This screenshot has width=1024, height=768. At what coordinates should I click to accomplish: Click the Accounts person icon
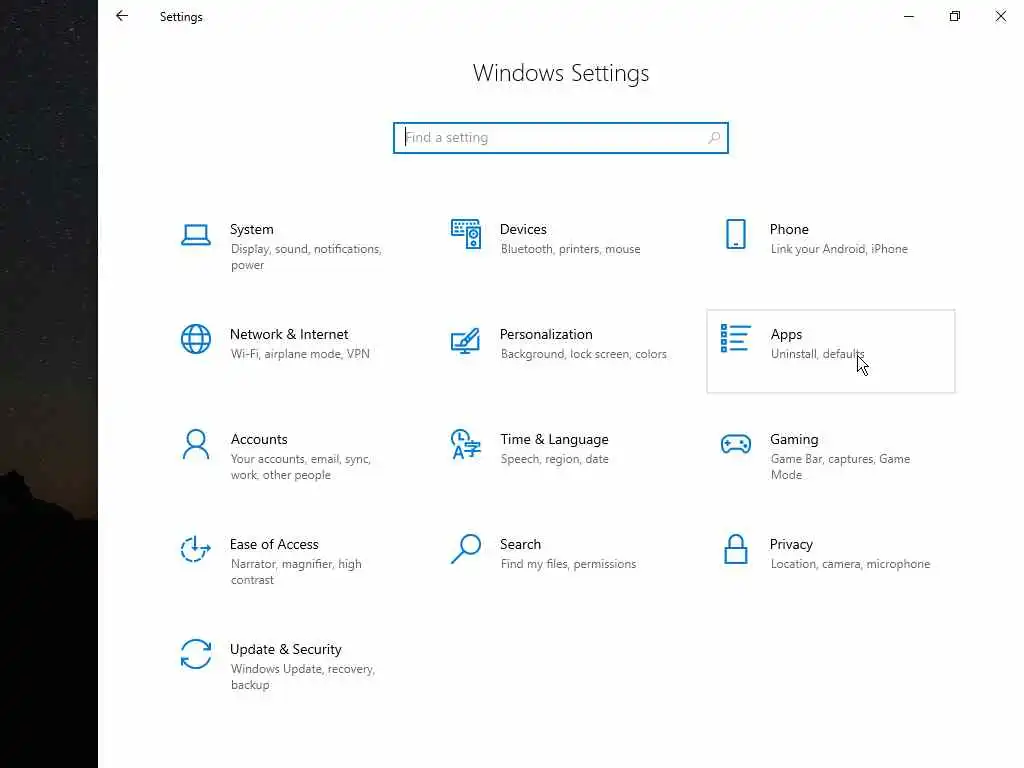196,444
